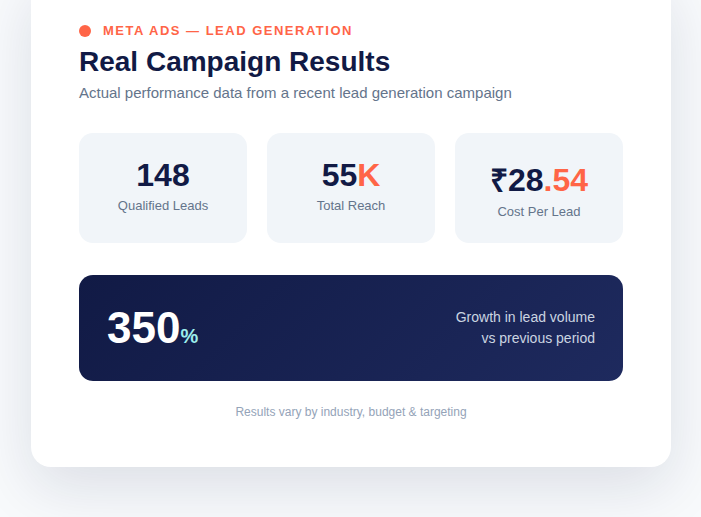Click the 148 leads number
The width and height of the screenshot is (701, 517).
pyautogui.click(x=163, y=175)
